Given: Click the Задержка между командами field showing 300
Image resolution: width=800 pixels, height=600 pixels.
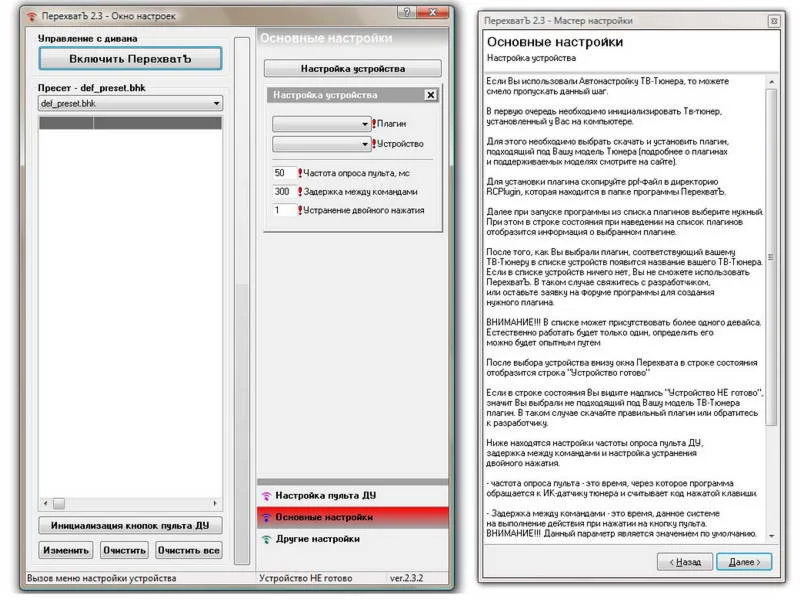Looking at the screenshot, I should pos(285,192).
